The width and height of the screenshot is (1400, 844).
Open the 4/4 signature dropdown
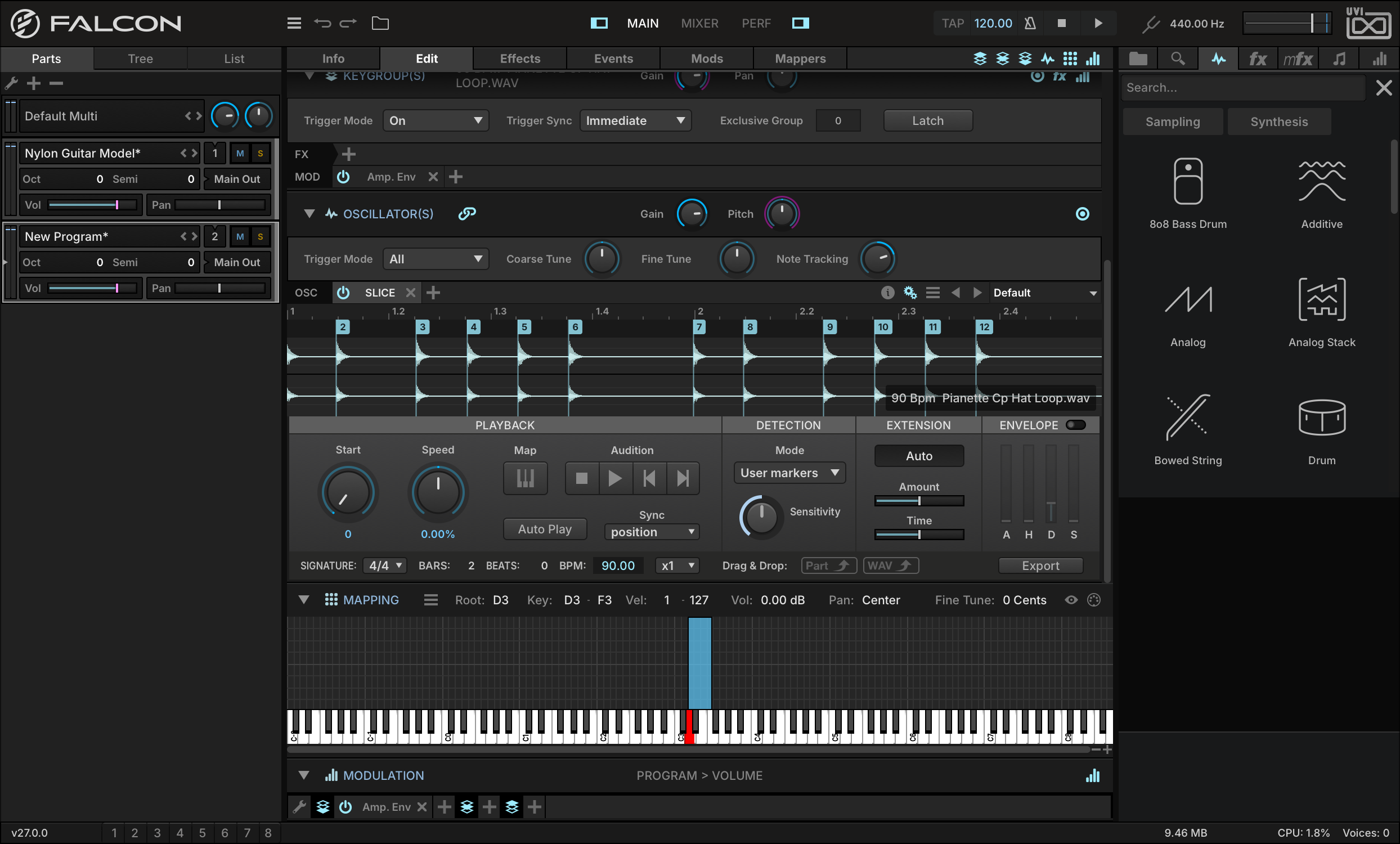tap(385, 565)
